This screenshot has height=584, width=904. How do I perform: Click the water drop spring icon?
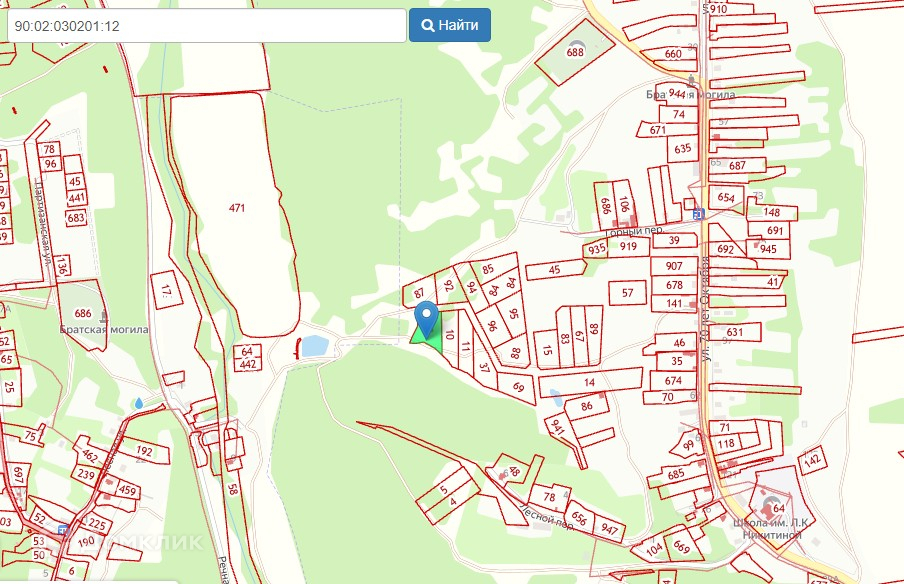[x=139, y=403]
